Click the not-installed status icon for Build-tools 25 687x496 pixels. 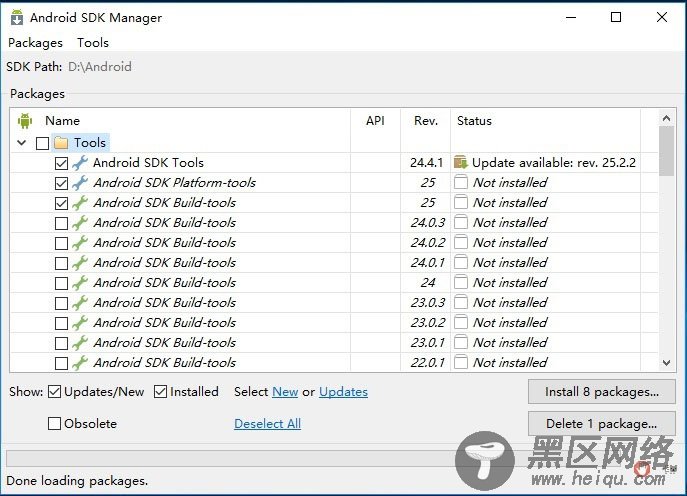(460, 202)
